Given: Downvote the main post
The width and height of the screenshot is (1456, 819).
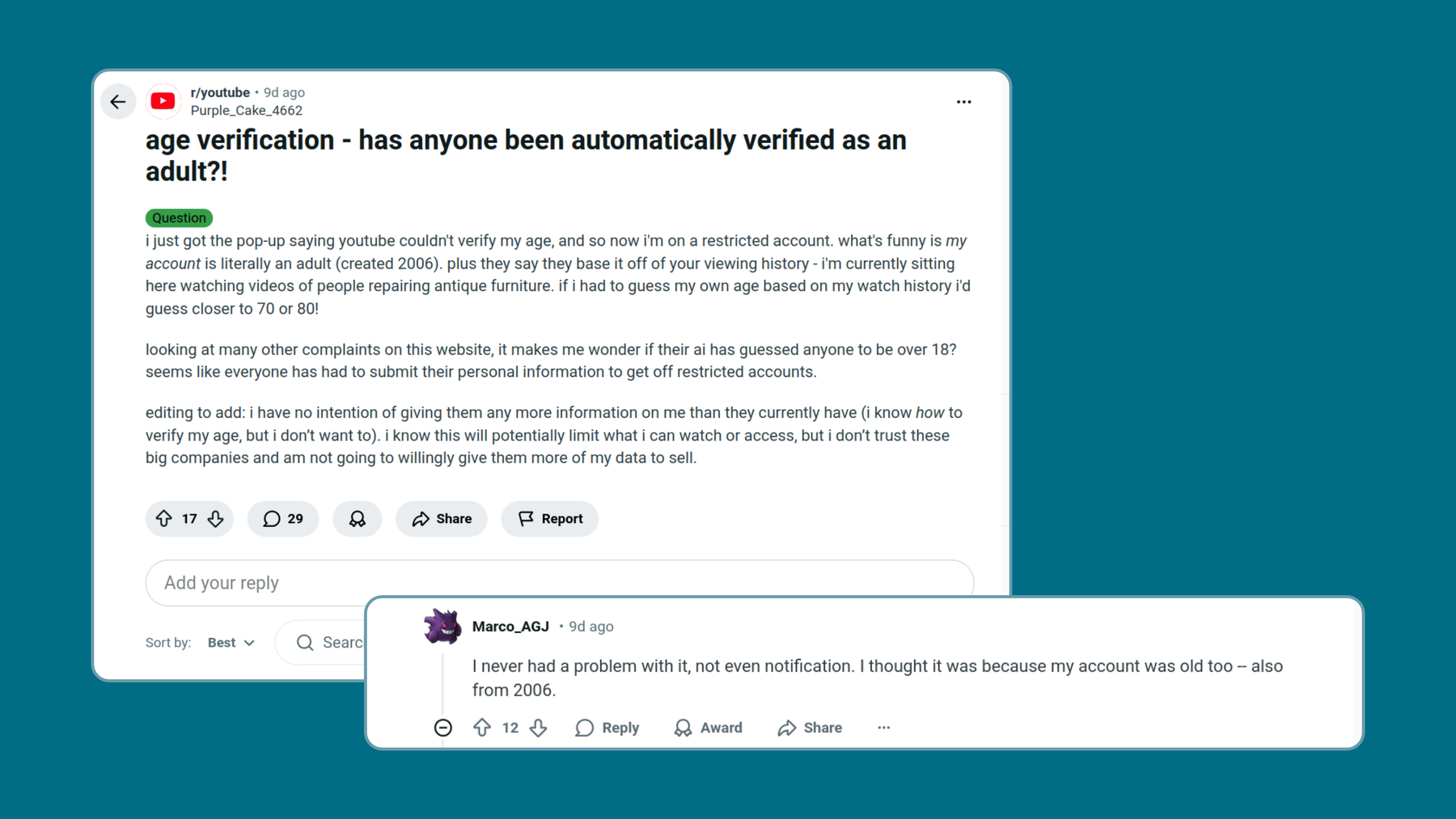Looking at the screenshot, I should pos(214,519).
